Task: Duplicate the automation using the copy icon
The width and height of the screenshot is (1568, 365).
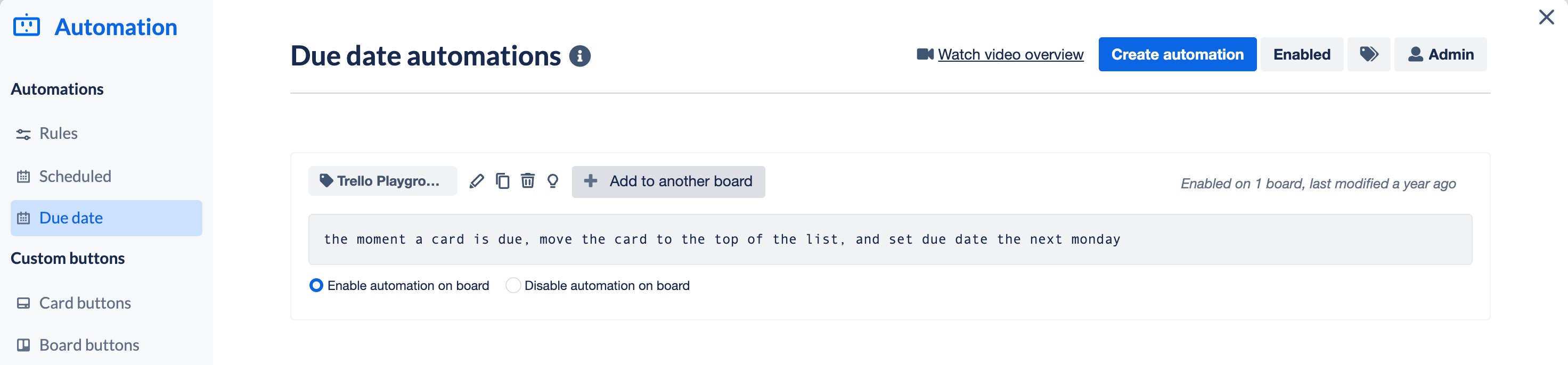Action: point(503,181)
